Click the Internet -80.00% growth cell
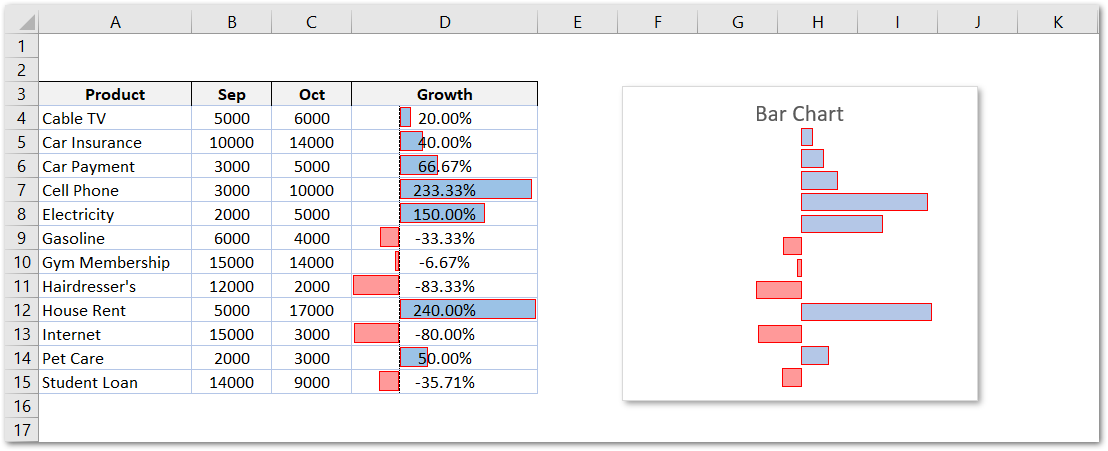 (x=444, y=334)
